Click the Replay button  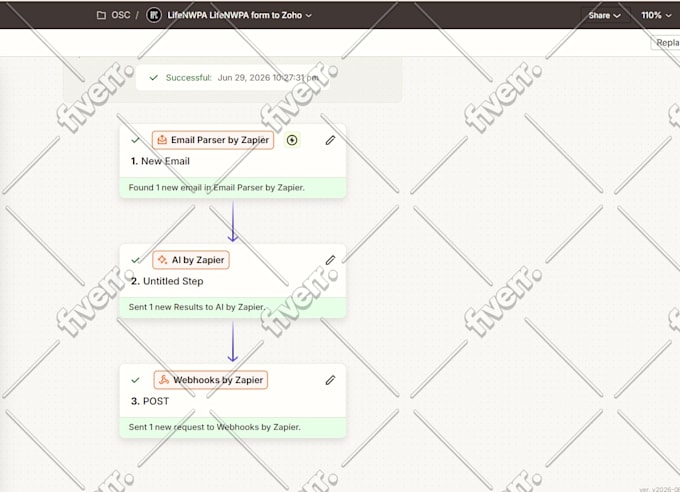tap(666, 43)
